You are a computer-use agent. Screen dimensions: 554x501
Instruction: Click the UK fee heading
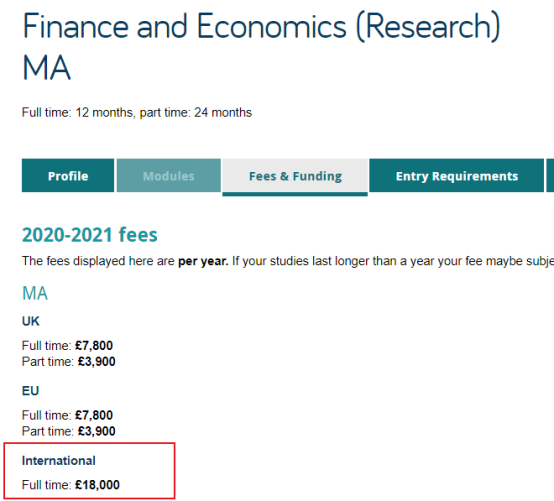[x=31, y=321]
